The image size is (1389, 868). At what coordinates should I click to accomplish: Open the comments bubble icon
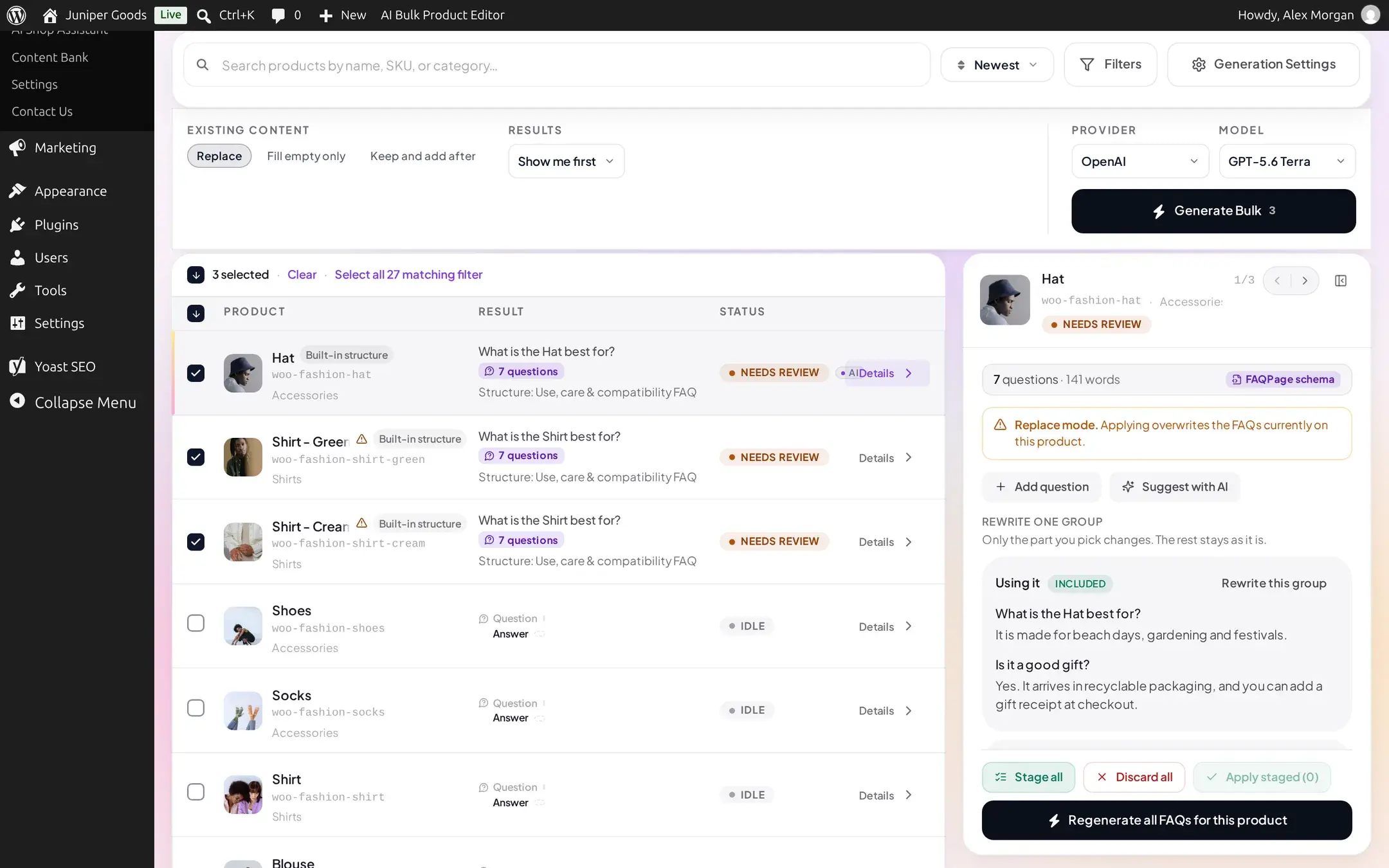[278, 15]
